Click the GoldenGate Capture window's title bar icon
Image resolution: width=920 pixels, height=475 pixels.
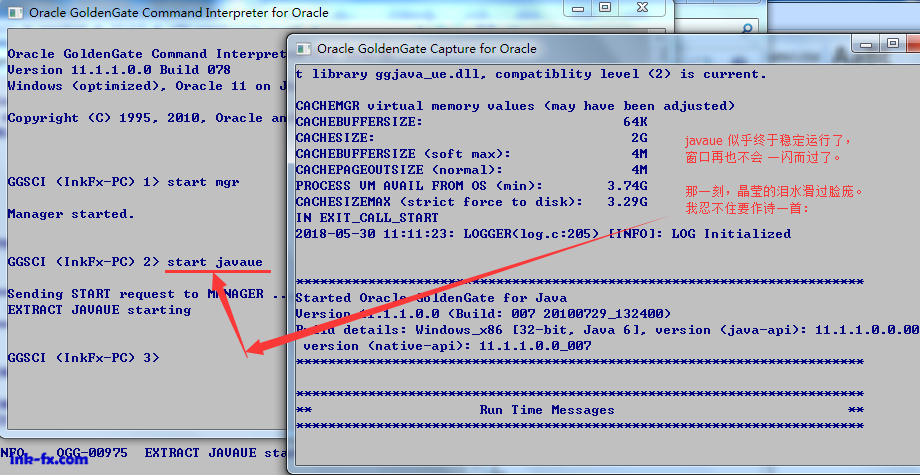click(303, 49)
